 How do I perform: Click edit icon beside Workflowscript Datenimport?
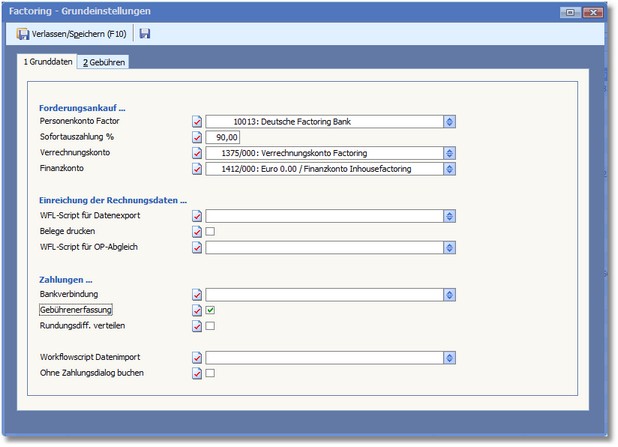click(197, 357)
